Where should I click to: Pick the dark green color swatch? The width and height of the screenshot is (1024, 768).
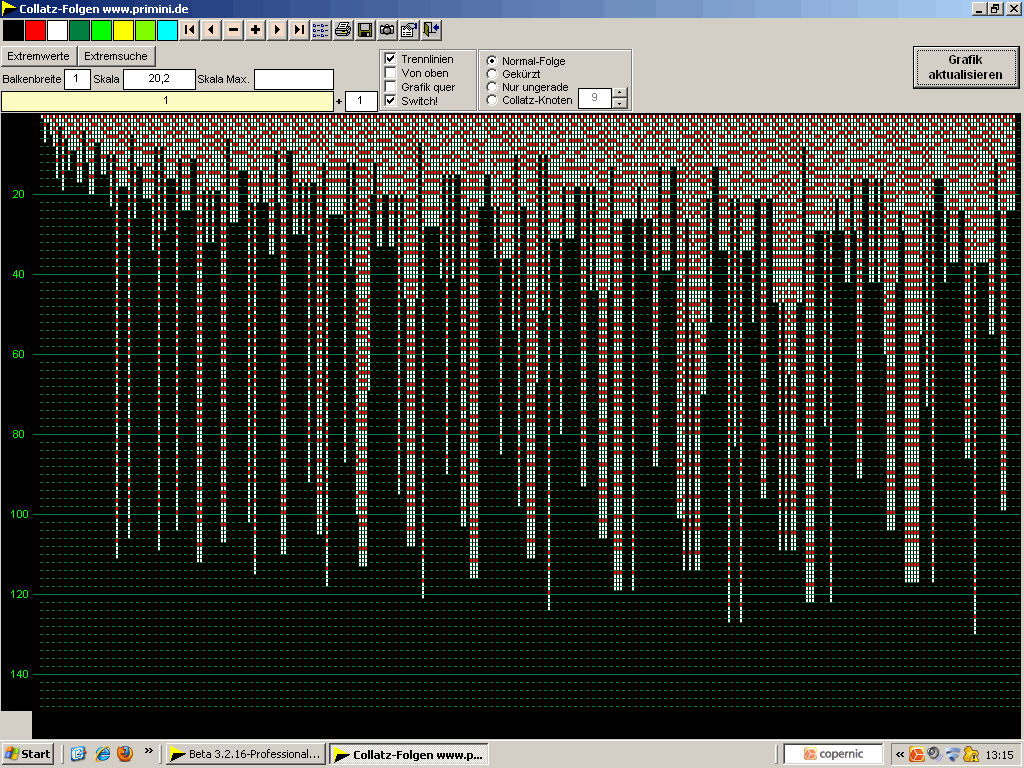pos(79,30)
